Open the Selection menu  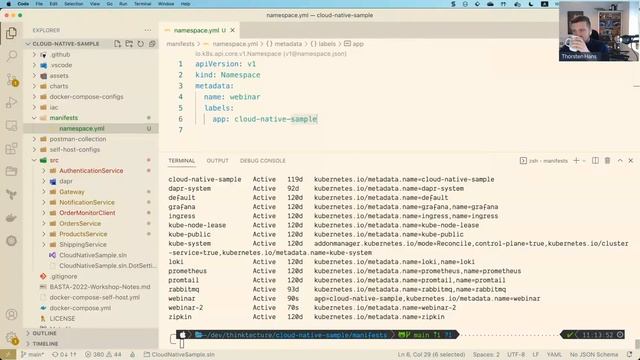(73, 4)
